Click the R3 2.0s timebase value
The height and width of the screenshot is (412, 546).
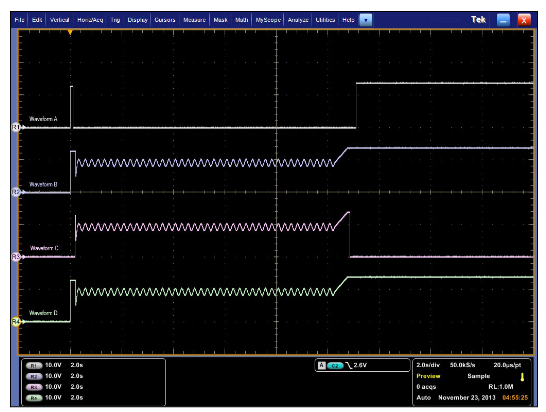coord(77,387)
